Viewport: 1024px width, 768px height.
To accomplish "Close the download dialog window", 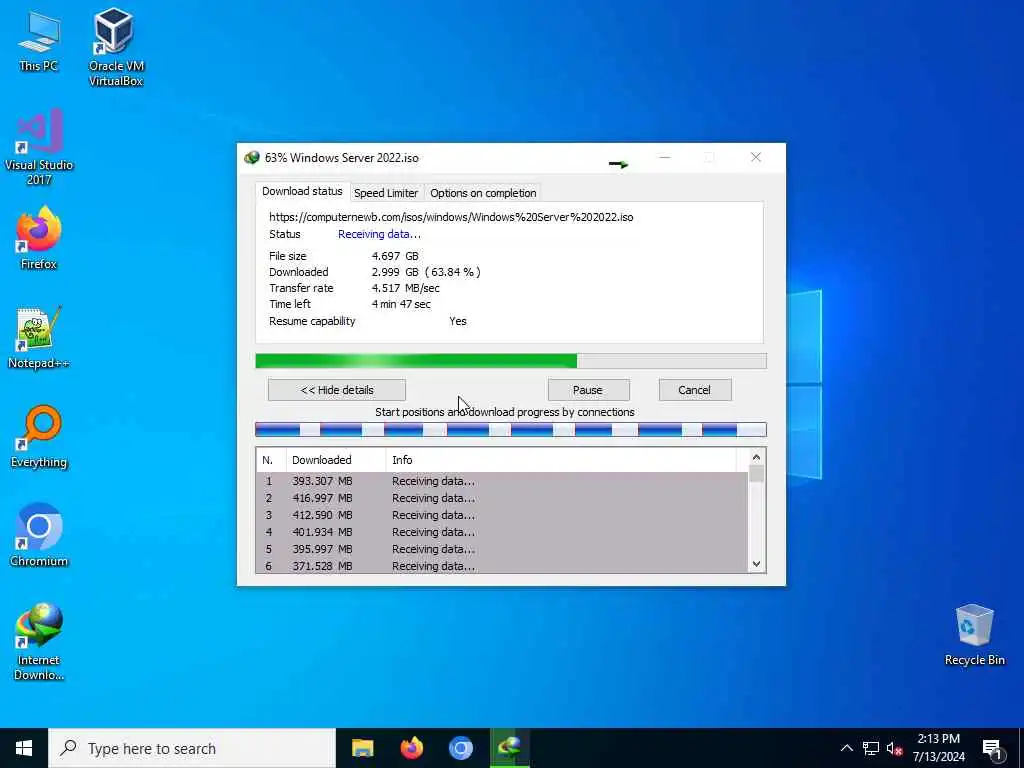I will pos(756,157).
